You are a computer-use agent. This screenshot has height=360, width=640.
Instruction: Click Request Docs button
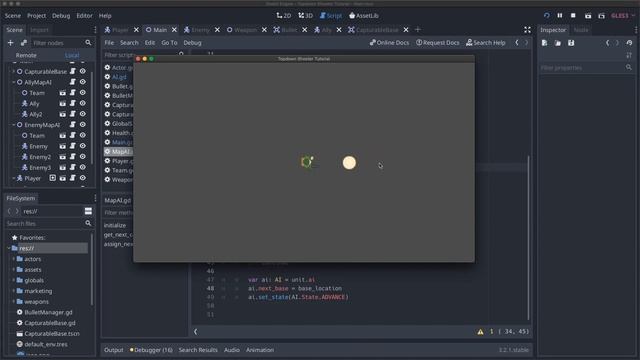438,42
